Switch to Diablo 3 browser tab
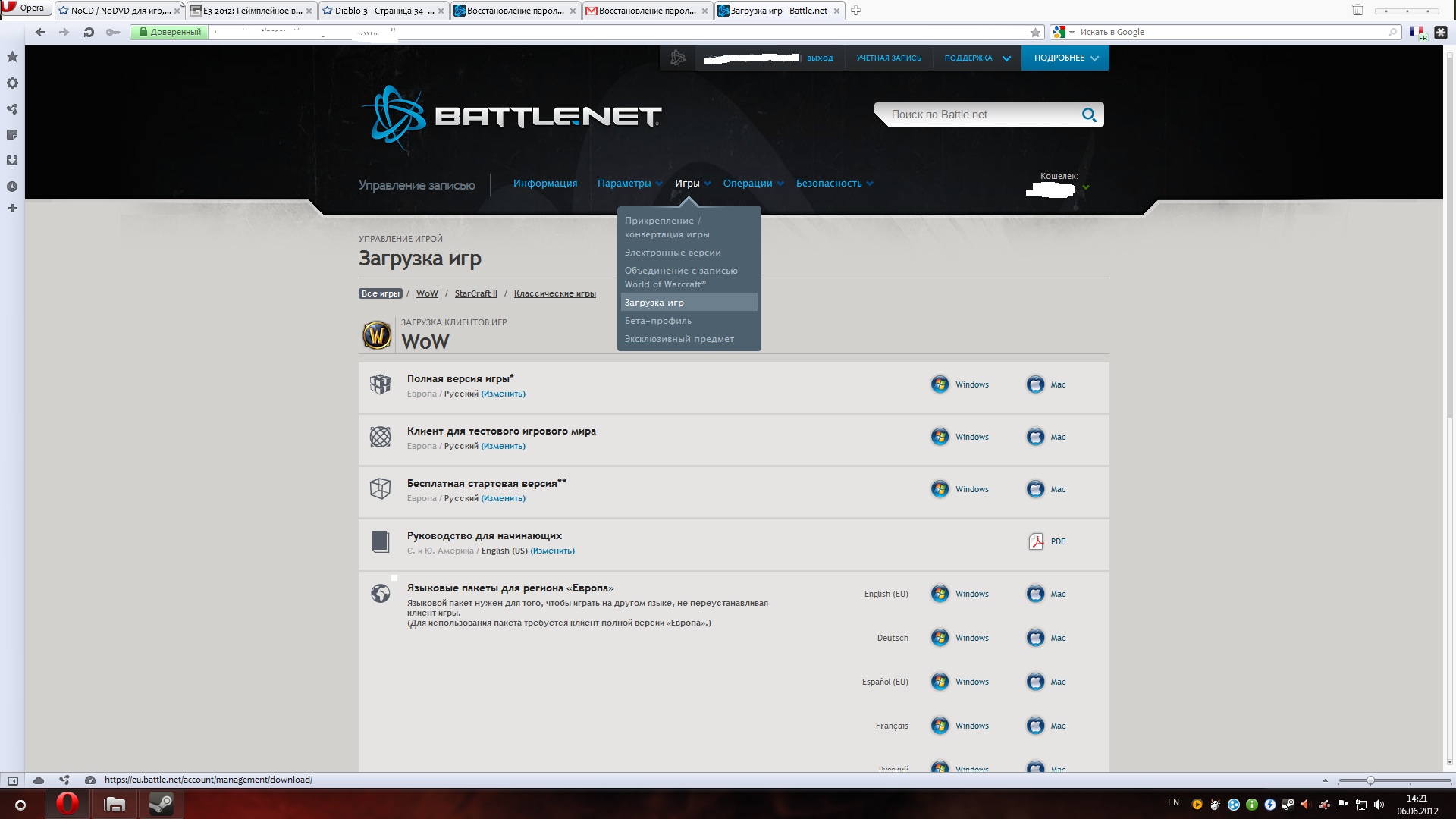The image size is (1456, 819). [x=384, y=11]
